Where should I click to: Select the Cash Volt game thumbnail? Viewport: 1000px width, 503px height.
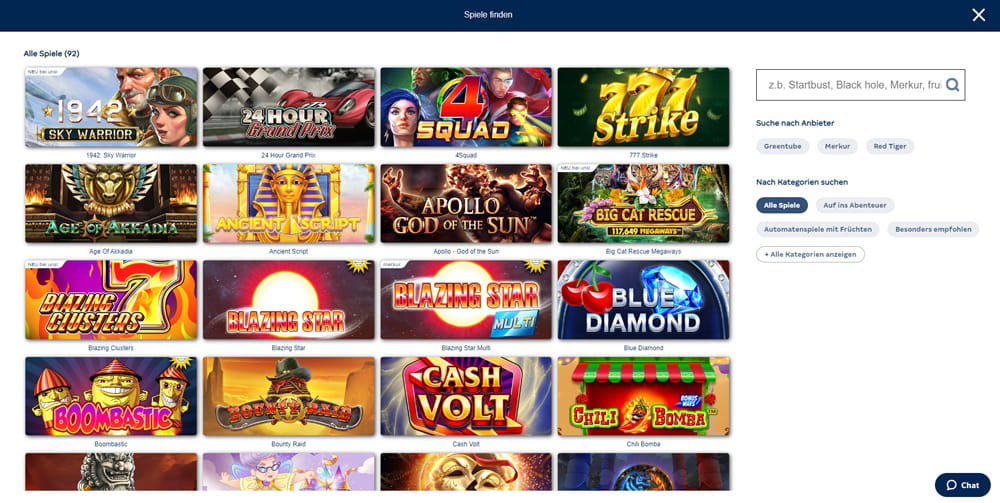click(466, 396)
